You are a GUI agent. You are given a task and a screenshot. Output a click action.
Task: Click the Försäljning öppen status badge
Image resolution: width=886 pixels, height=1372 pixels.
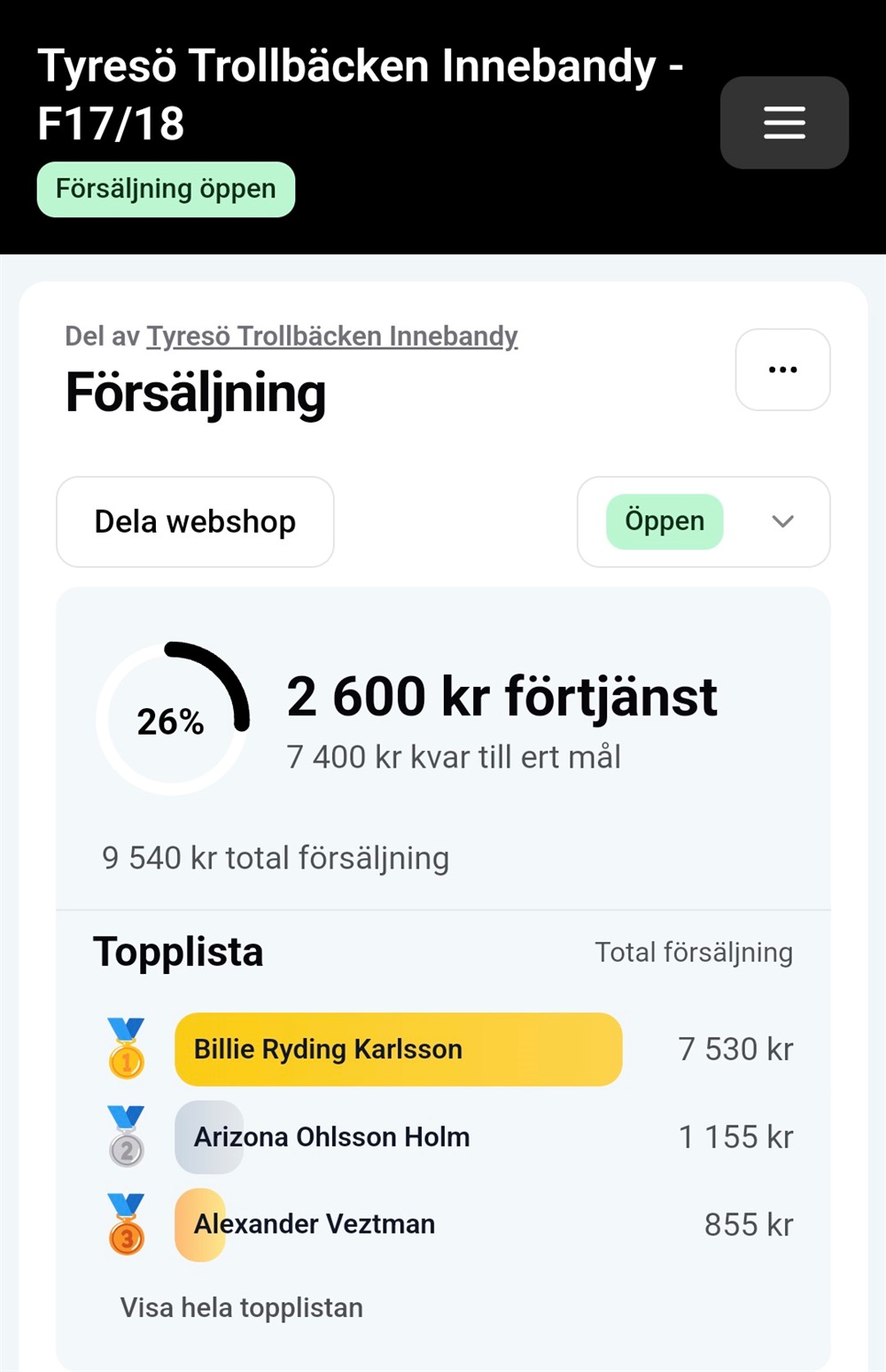tap(166, 189)
